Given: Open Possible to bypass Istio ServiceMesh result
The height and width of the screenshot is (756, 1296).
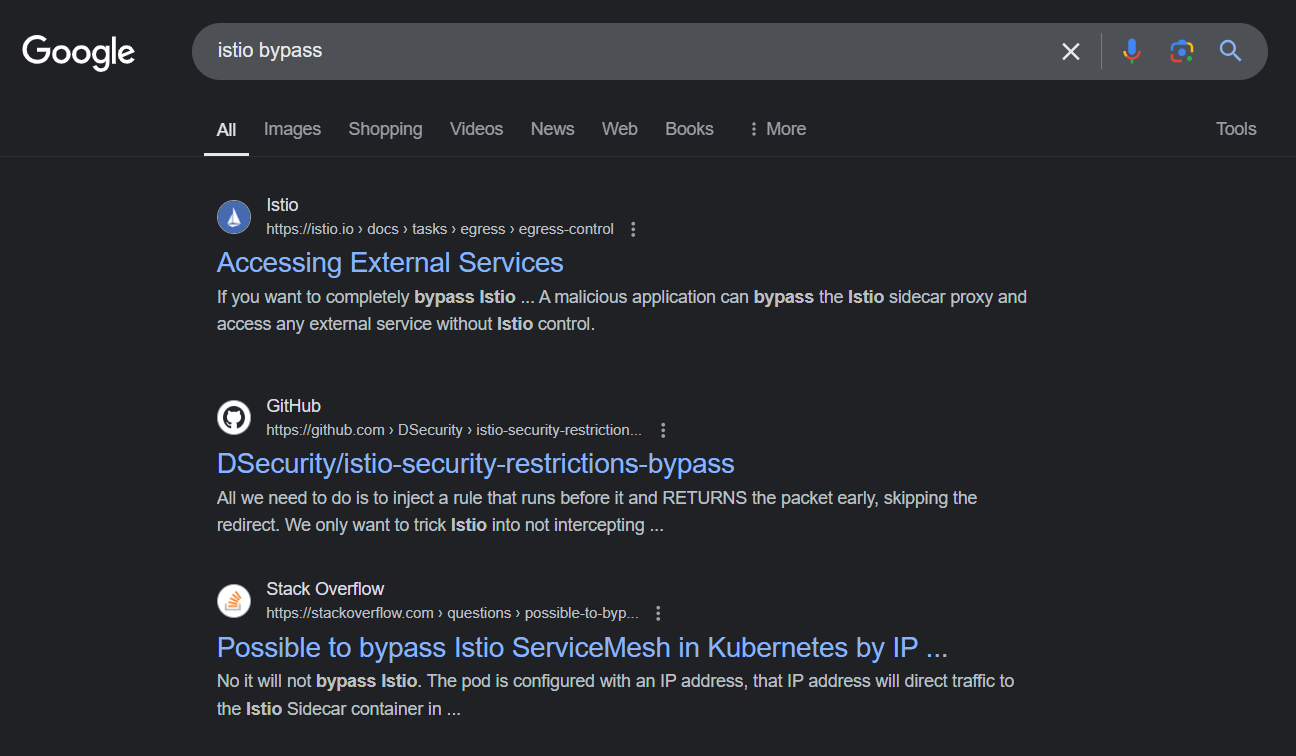Looking at the screenshot, I should pyautogui.click(x=582, y=647).
